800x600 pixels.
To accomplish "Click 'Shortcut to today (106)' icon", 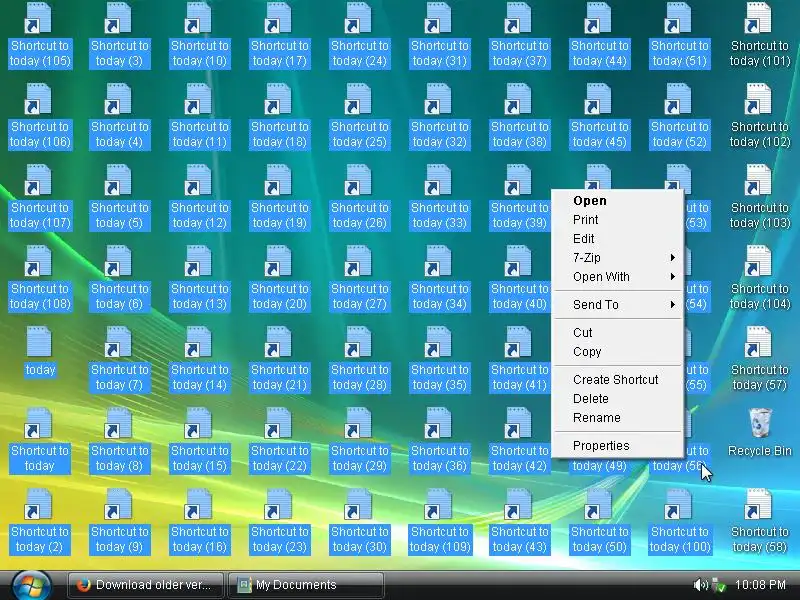I will pos(40,117).
